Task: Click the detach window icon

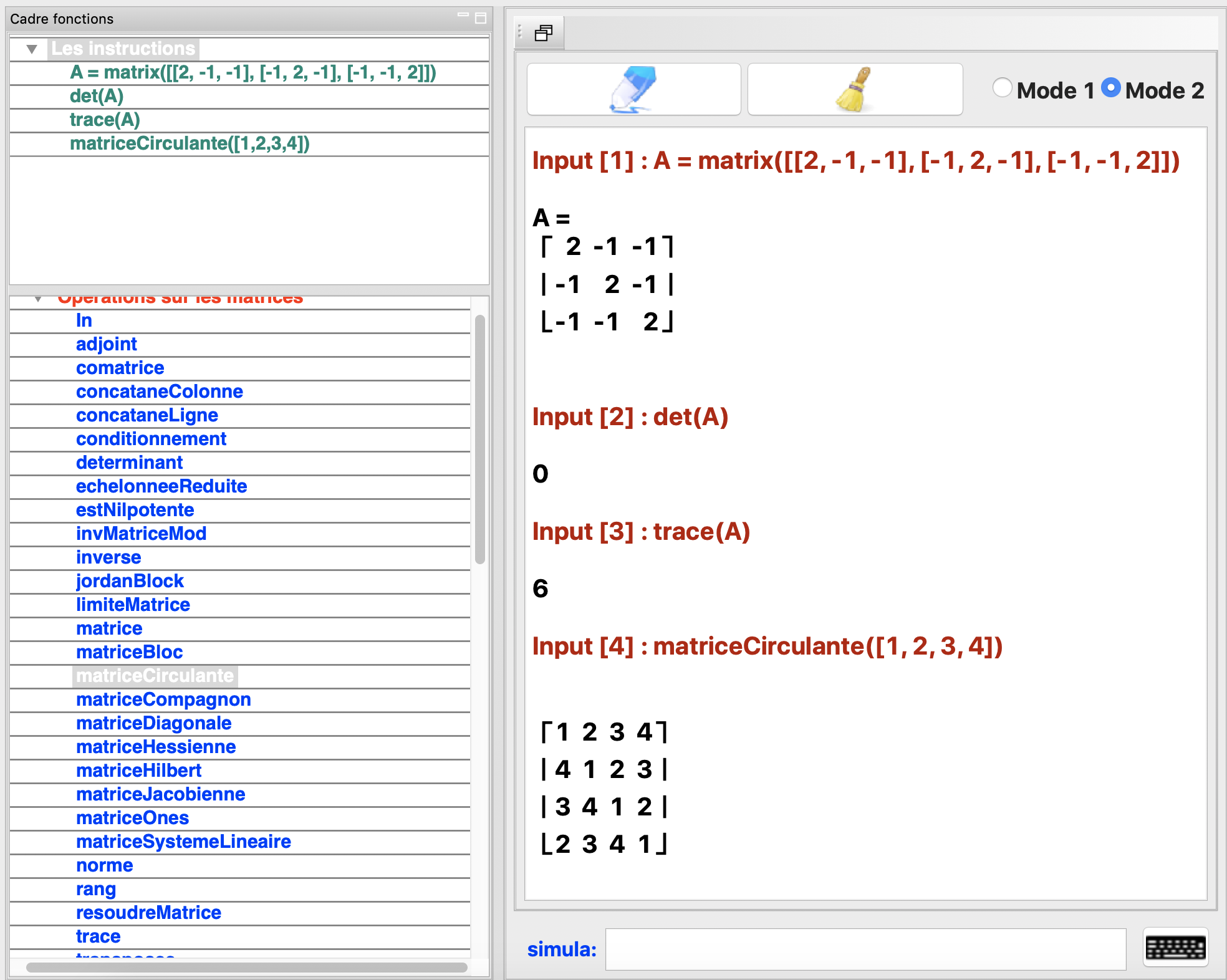Action: (x=543, y=33)
